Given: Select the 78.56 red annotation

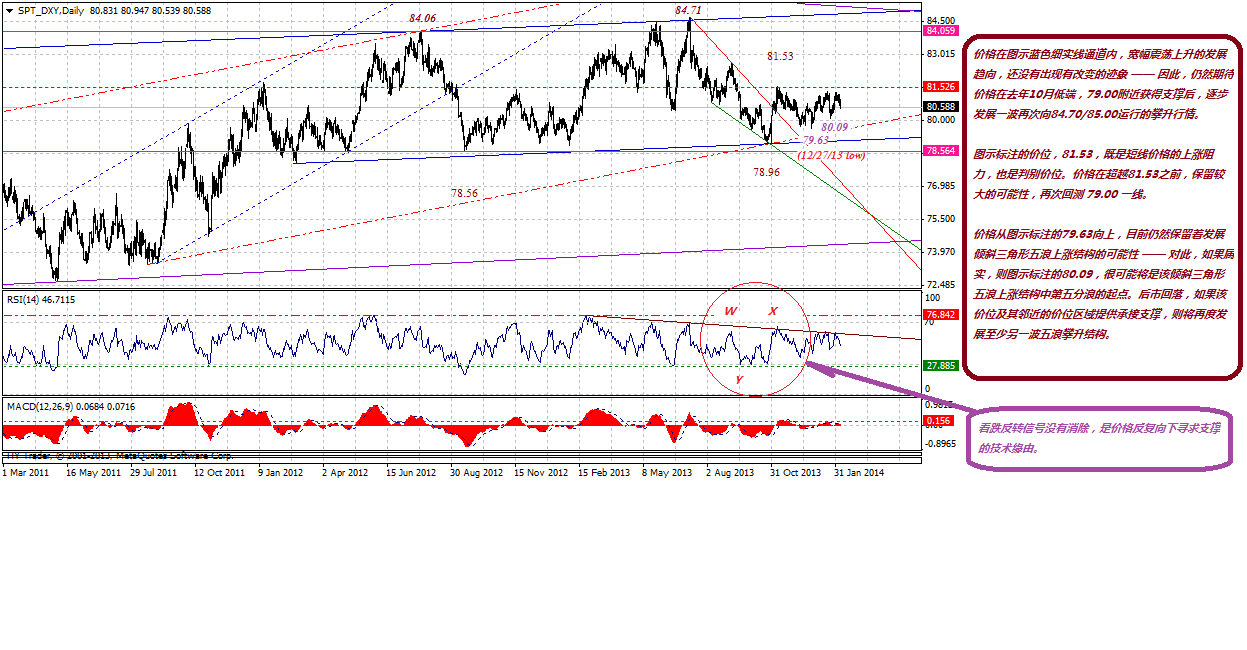Looking at the screenshot, I should [464, 193].
